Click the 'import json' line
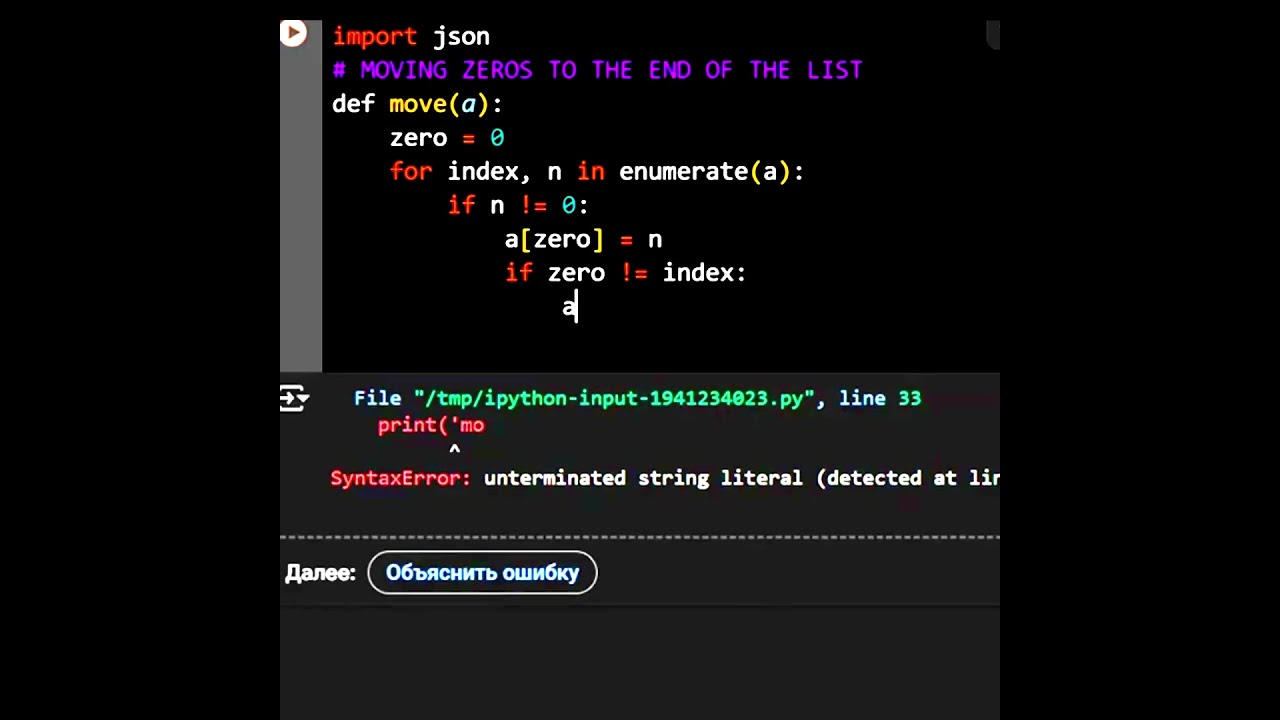The width and height of the screenshot is (1280, 720). 411,36
